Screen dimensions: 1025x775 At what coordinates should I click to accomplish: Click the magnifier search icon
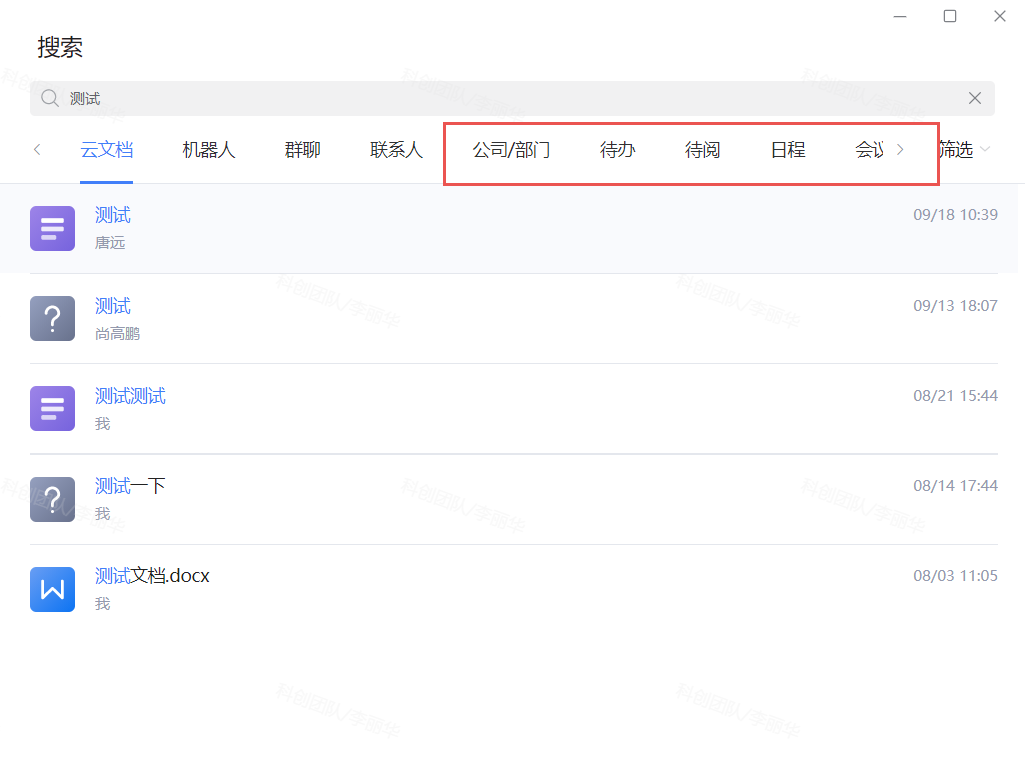coord(50,98)
